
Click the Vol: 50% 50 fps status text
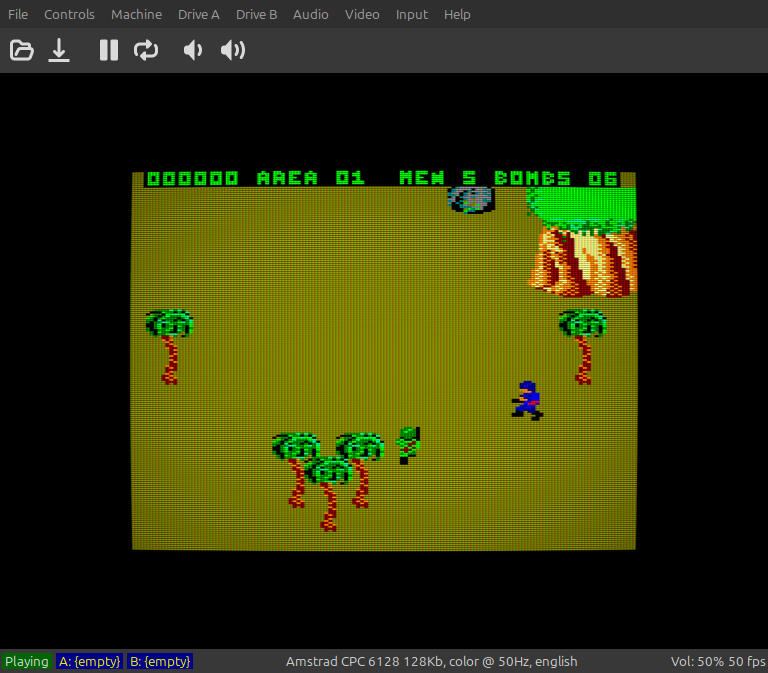[x=717, y=661]
